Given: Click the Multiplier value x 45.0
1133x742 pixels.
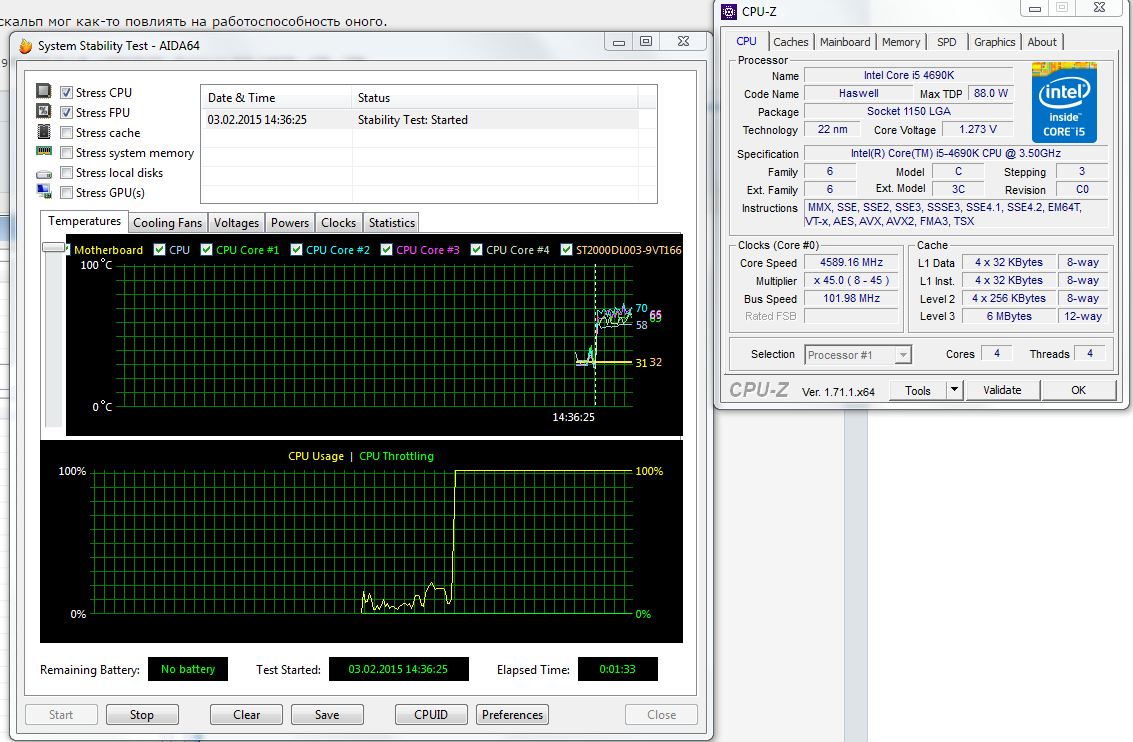Looking at the screenshot, I should (x=851, y=280).
